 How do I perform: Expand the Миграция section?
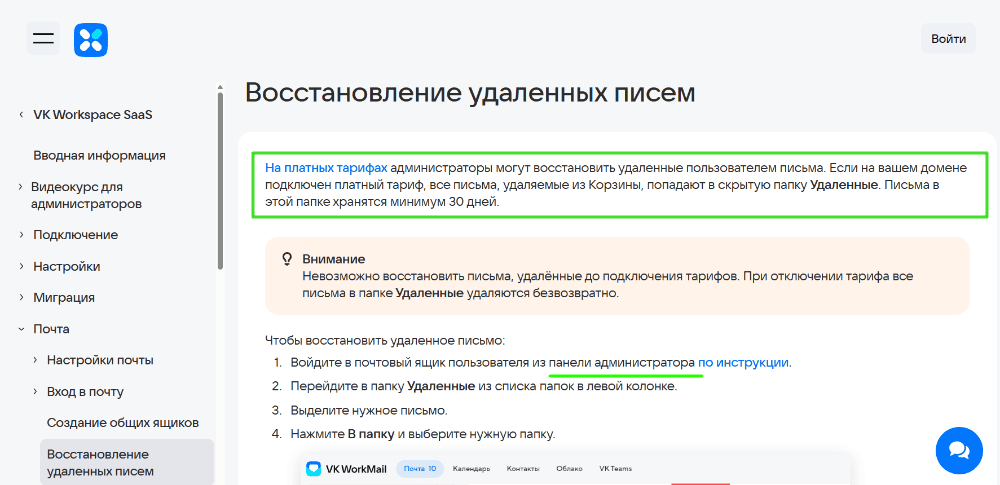(21, 297)
